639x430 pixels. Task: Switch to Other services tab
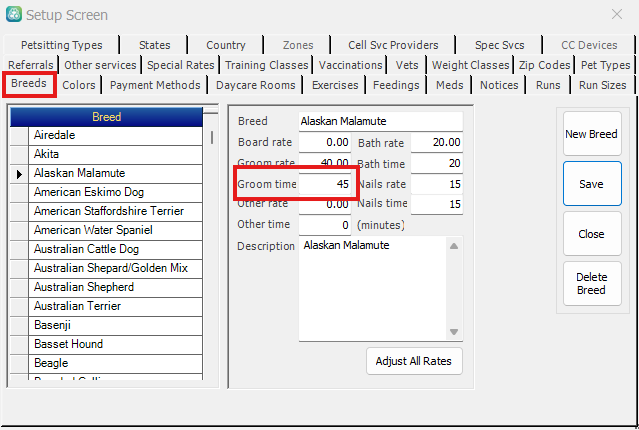100,65
